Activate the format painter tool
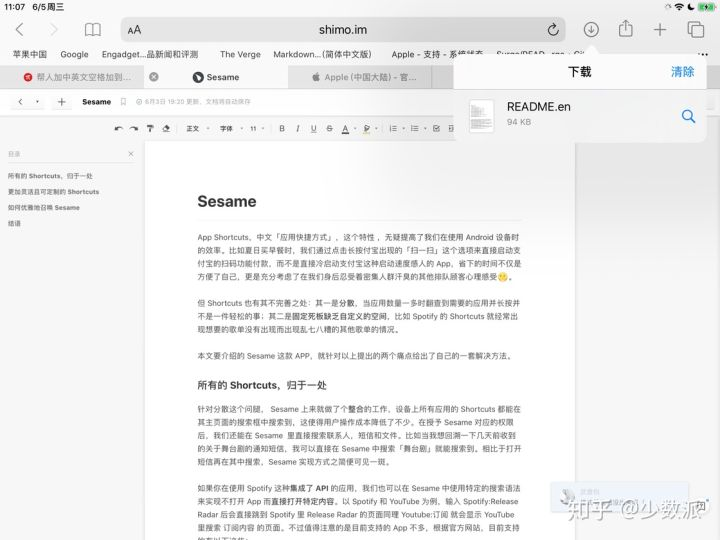 tap(150, 129)
